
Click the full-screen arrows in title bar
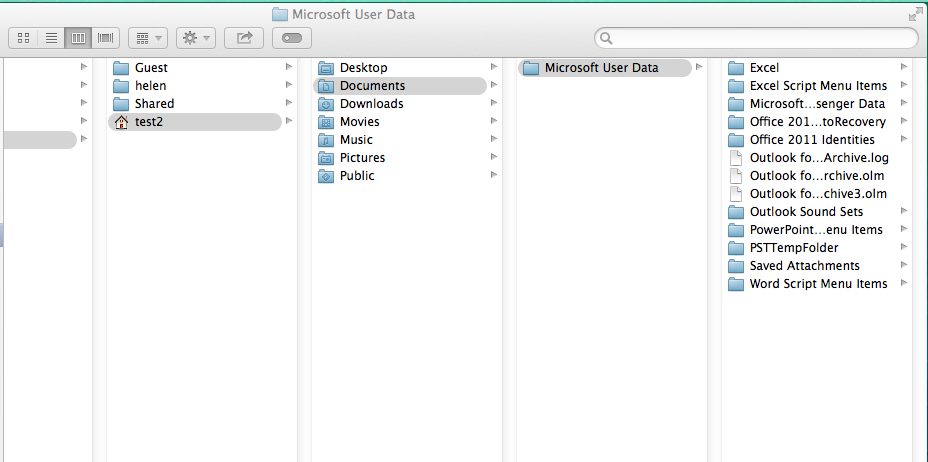[915, 15]
